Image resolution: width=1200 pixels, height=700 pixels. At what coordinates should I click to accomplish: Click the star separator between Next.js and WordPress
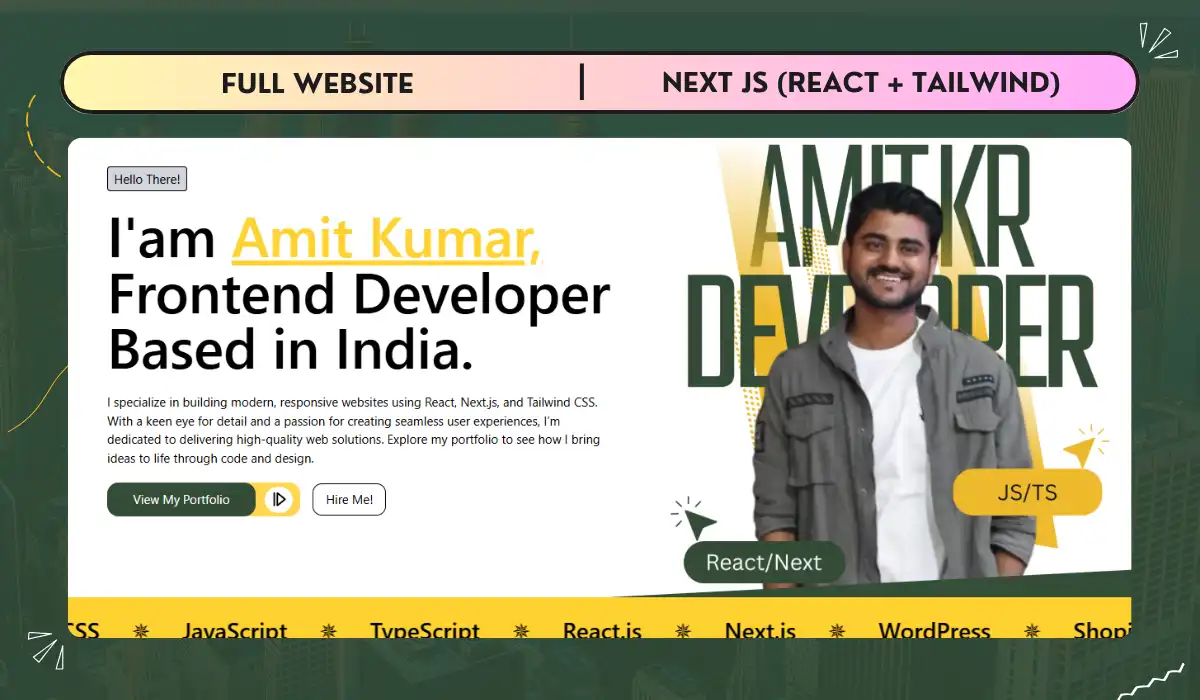[x=837, y=631]
